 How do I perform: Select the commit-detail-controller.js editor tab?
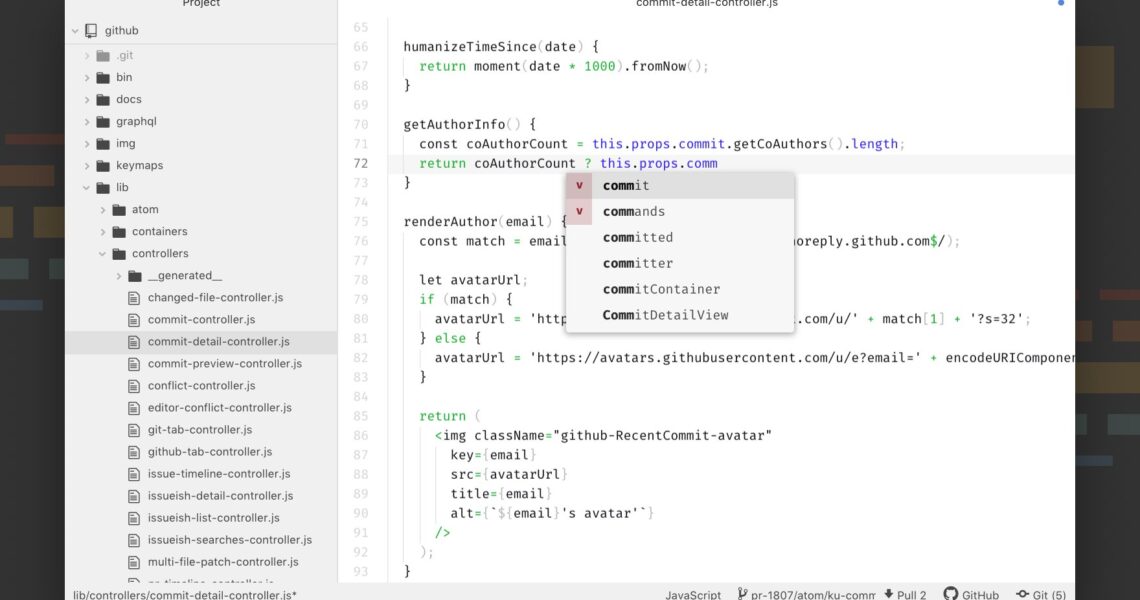pos(706,4)
